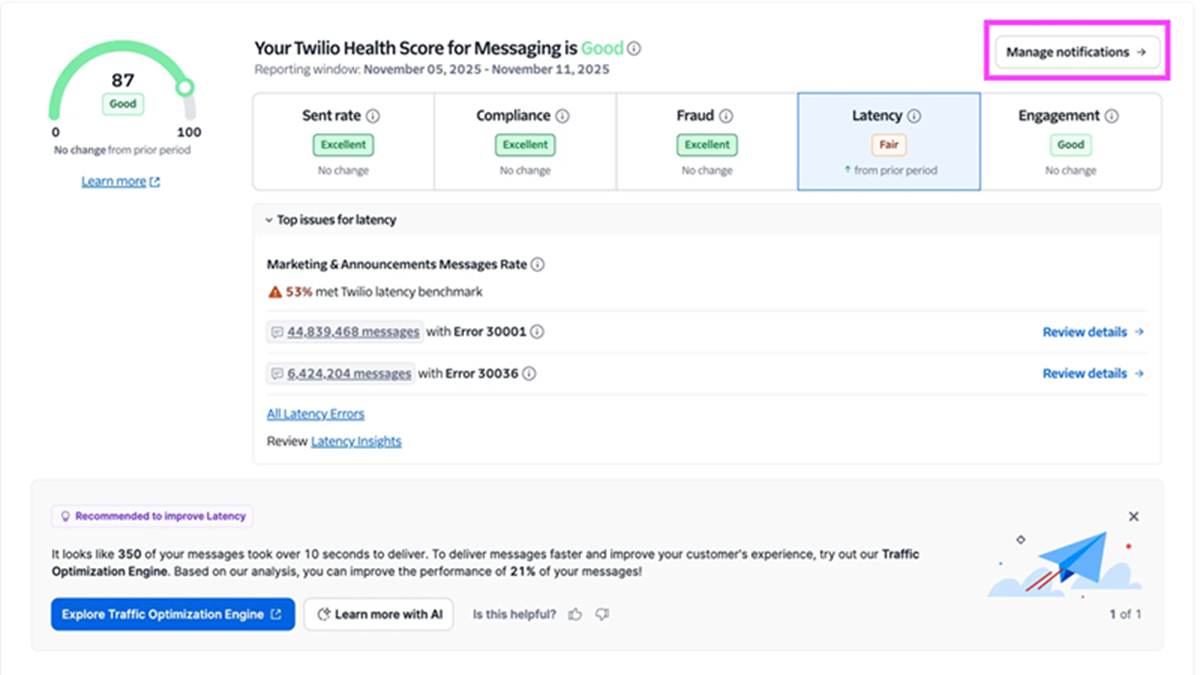The height and width of the screenshot is (675, 1200).
Task: Click message bubble icon beside 44,839,468 messages
Action: (275, 331)
